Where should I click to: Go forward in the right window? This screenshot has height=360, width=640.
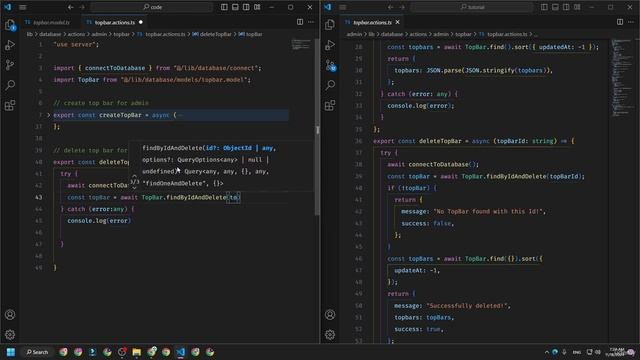[x=402, y=7]
